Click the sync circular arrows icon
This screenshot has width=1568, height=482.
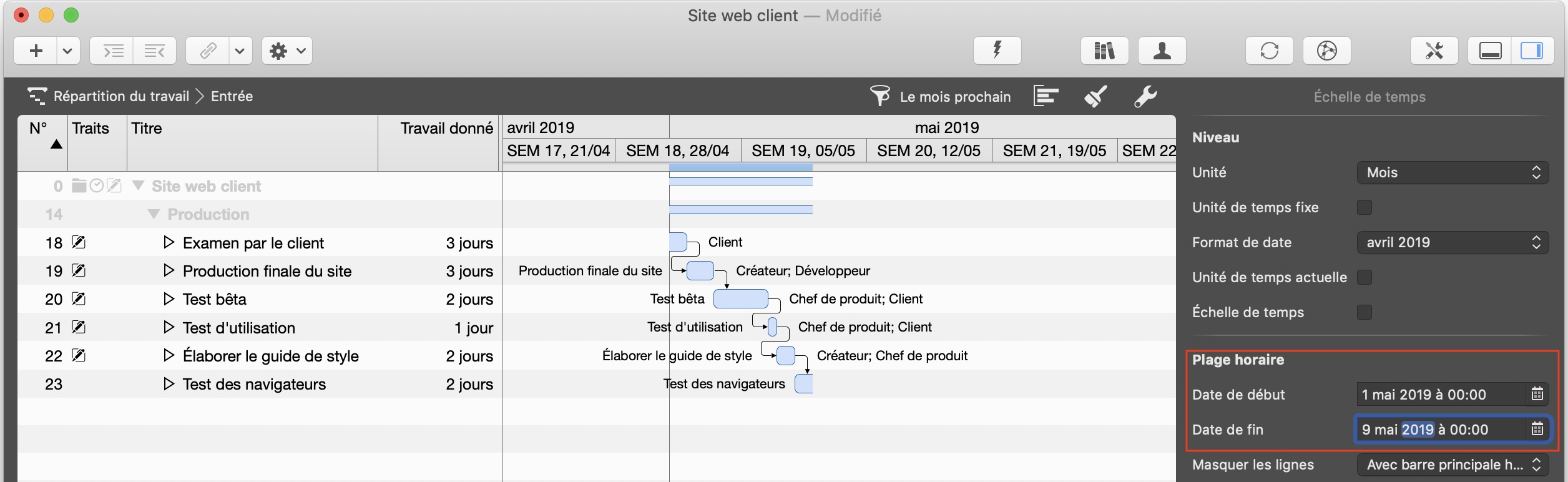[1269, 51]
